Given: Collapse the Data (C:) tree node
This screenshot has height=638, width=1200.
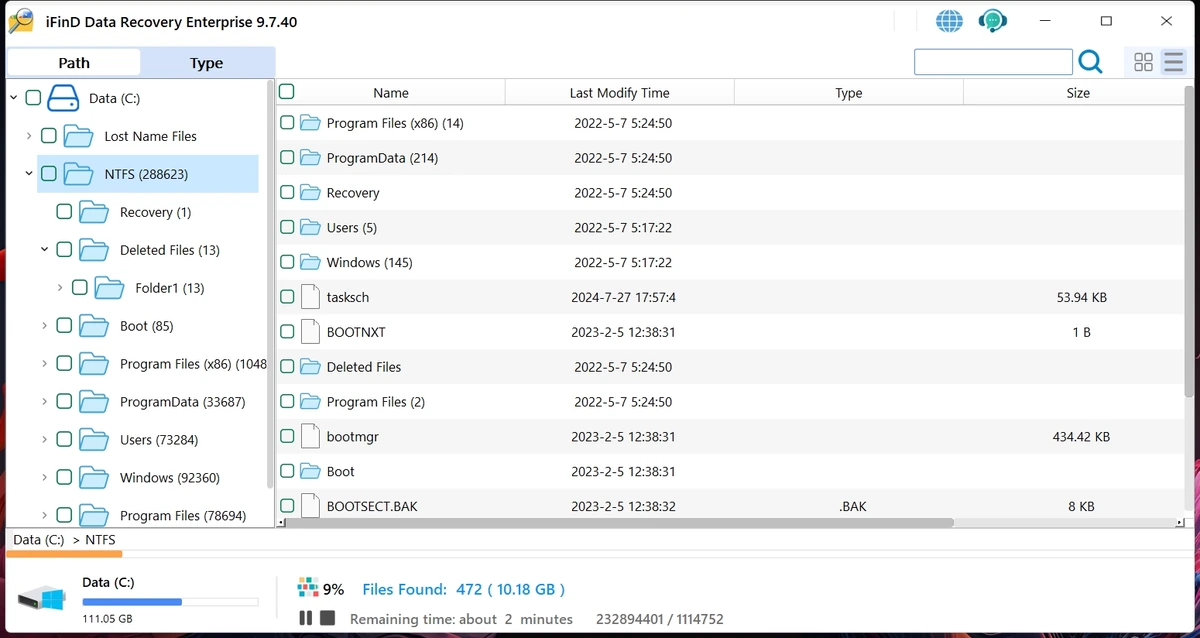Looking at the screenshot, I should point(13,98).
